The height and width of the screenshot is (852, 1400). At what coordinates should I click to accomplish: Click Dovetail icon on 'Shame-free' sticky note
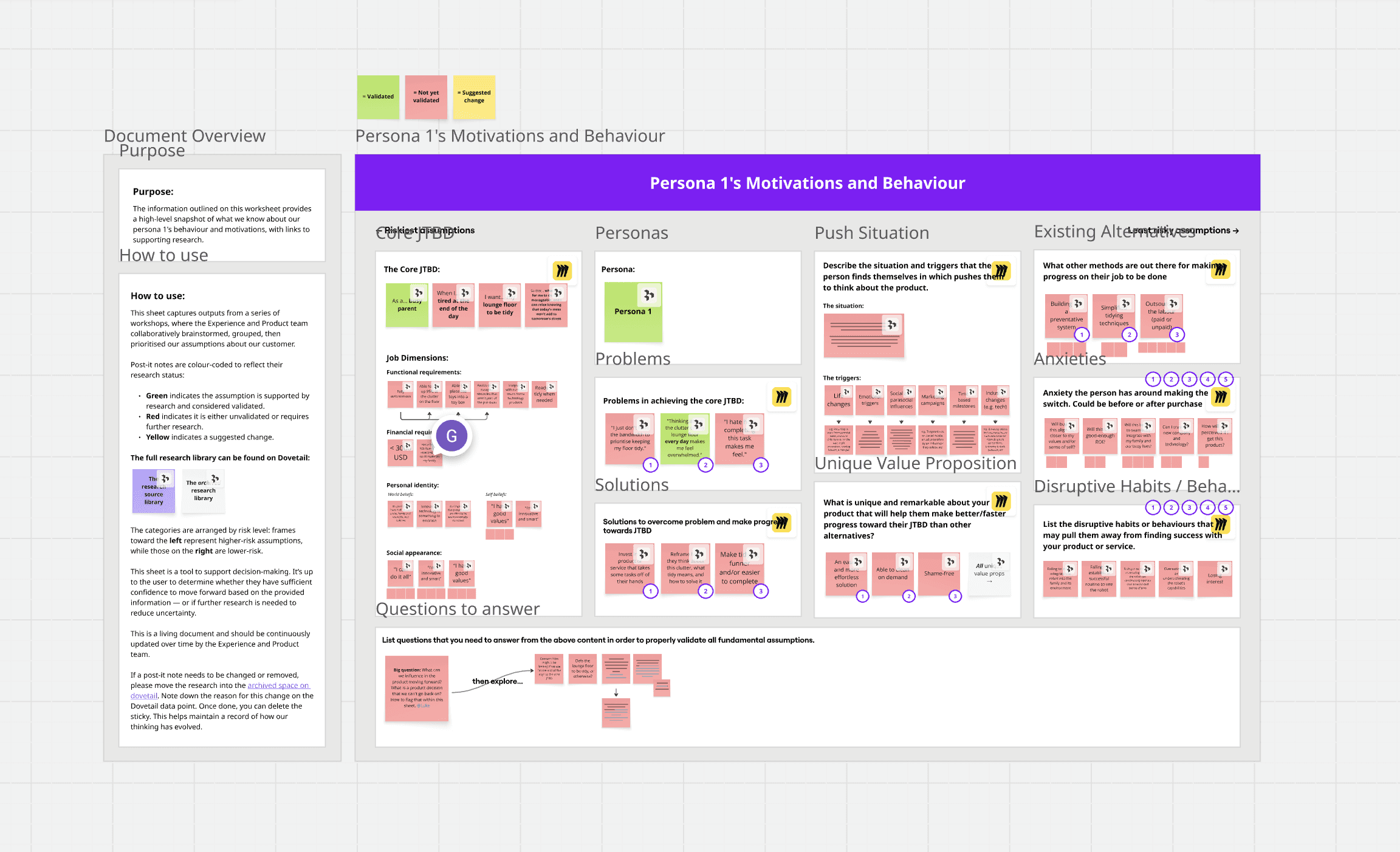[x=950, y=562]
